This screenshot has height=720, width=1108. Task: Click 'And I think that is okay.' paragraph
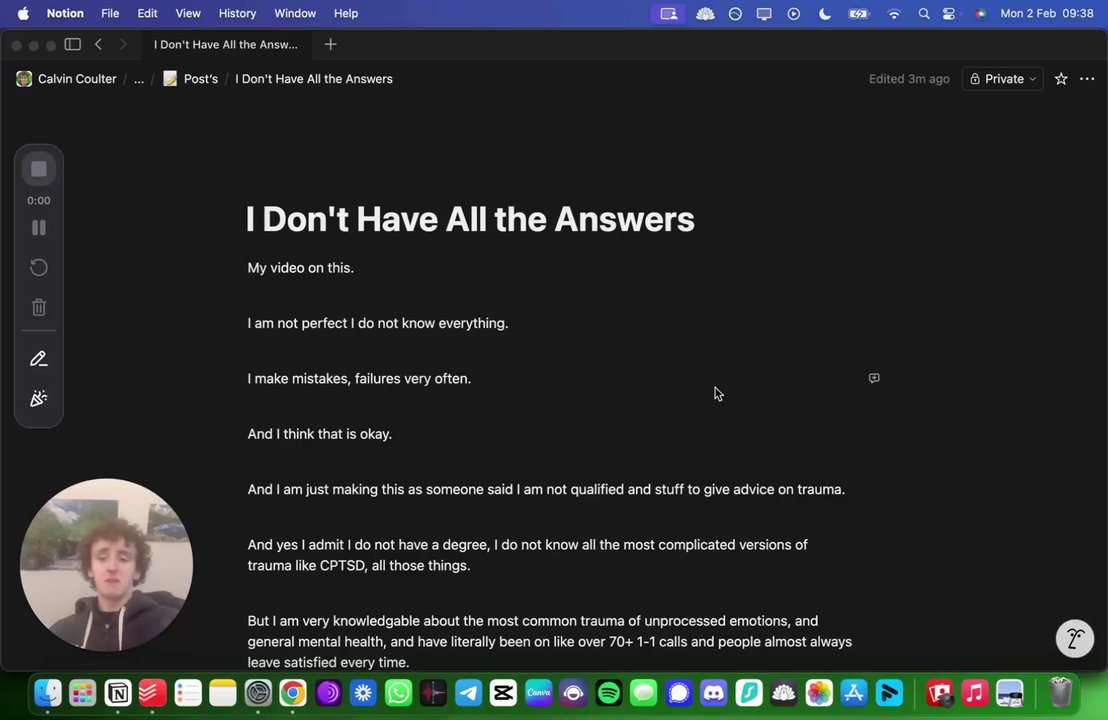[x=319, y=434]
